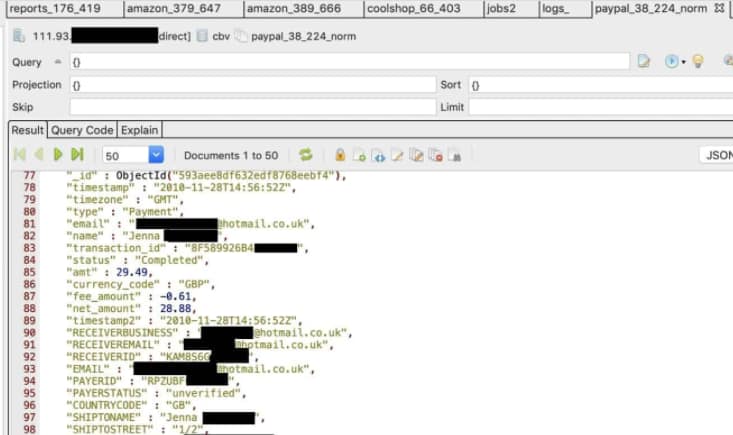Viewport: 733px width, 435px height.
Task: Expand the arrow beside the Query label
Action: (57, 62)
